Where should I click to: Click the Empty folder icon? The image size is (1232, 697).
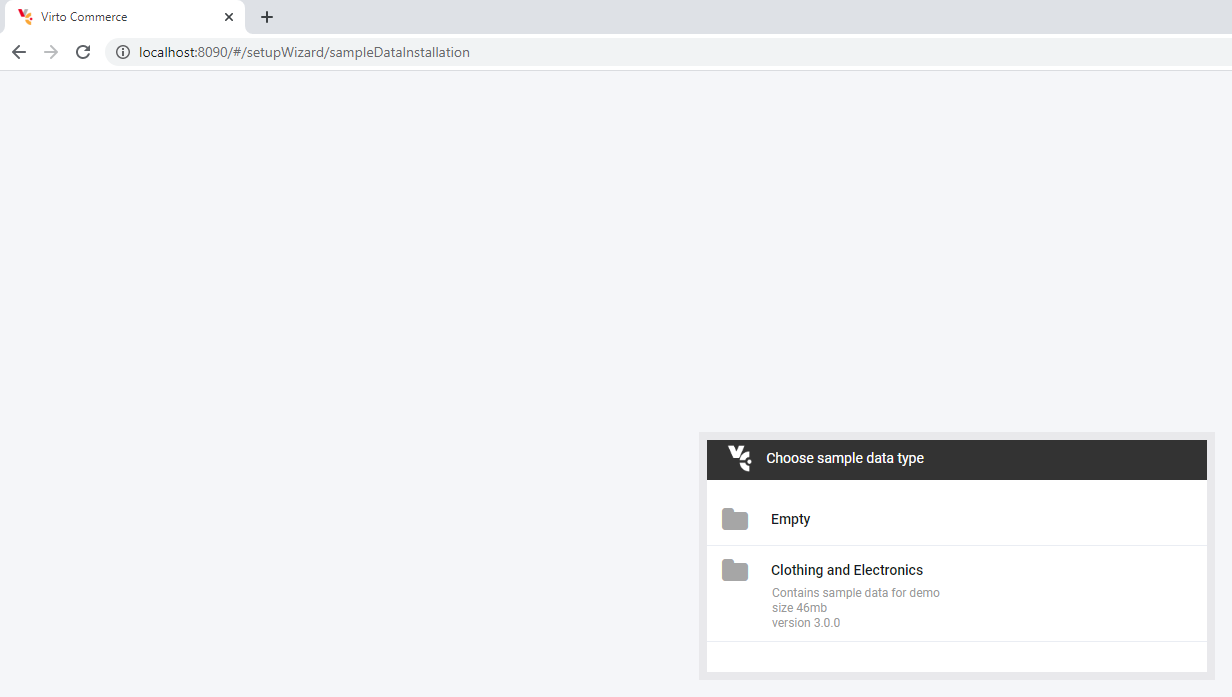[735, 519]
